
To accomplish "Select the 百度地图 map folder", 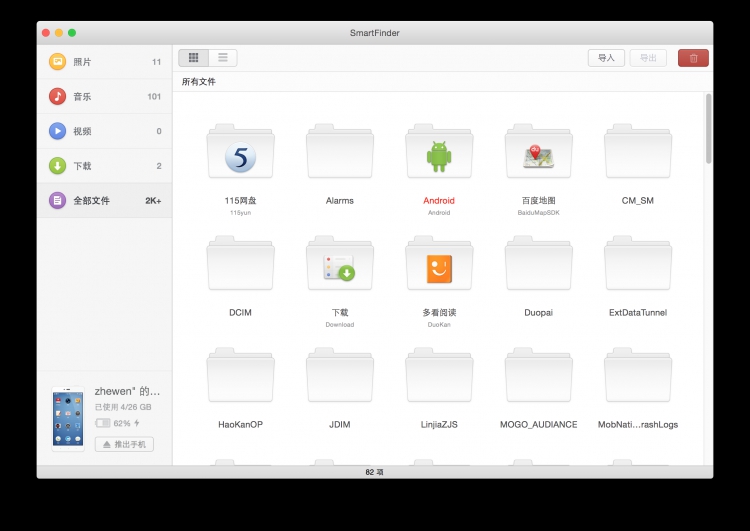I will point(539,151).
